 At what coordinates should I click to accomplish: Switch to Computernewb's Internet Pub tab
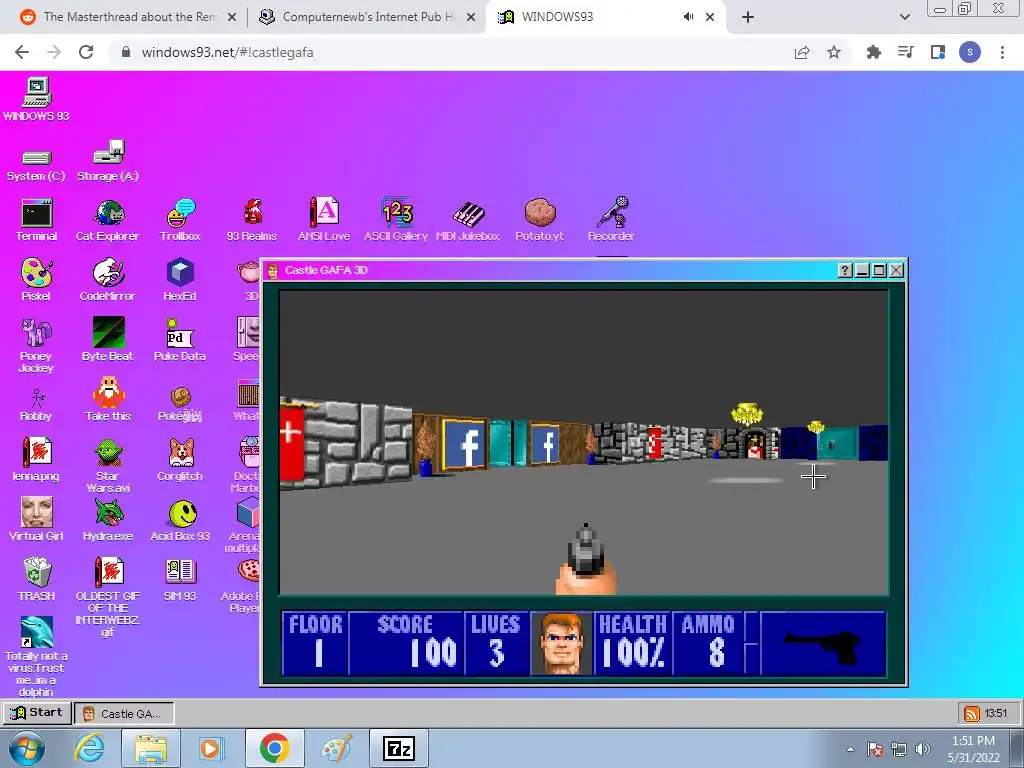(368, 17)
